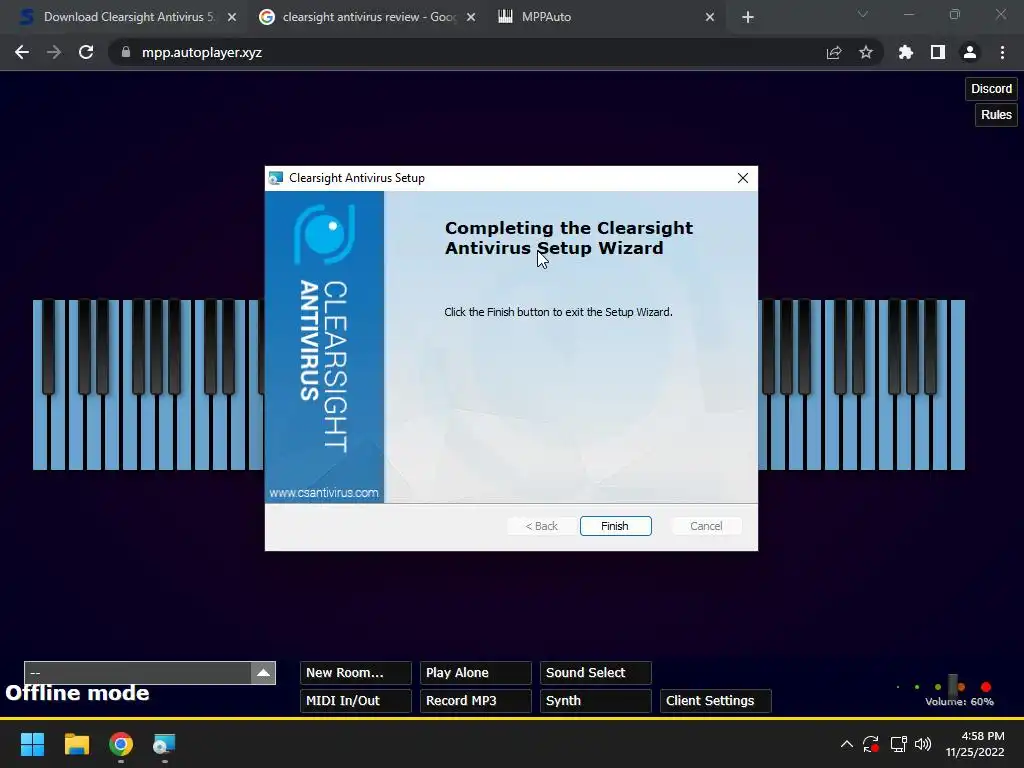Open MIDI In/Out settings
1024x768 pixels.
[x=356, y=701]
